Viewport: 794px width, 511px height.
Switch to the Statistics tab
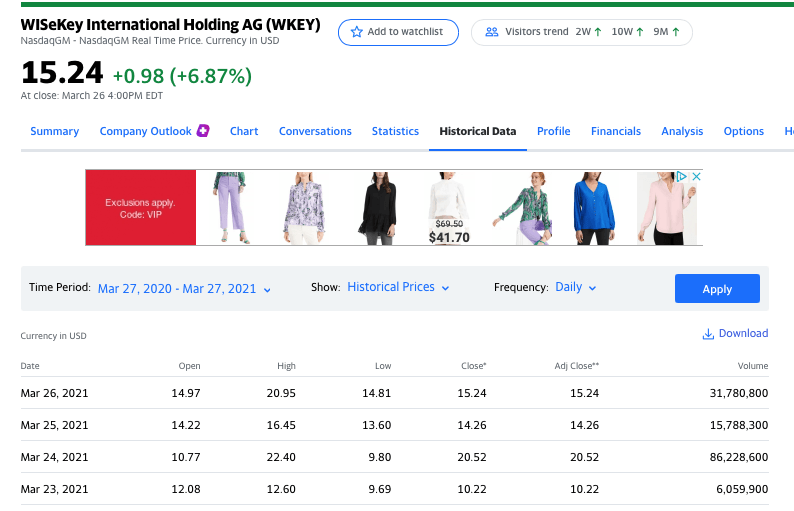395,131
